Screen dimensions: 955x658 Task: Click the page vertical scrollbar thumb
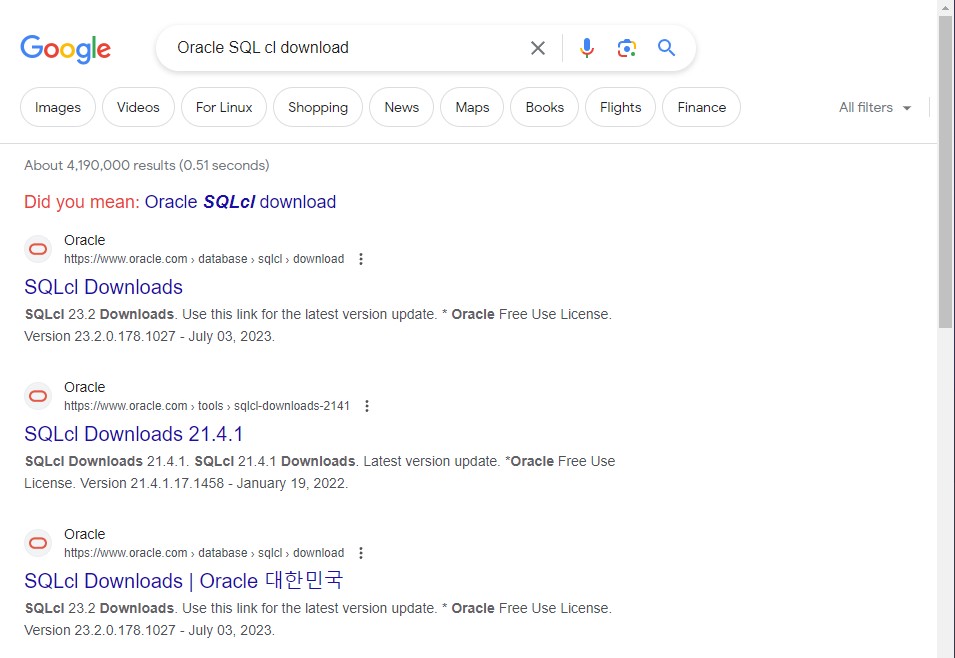coord(945,172)
